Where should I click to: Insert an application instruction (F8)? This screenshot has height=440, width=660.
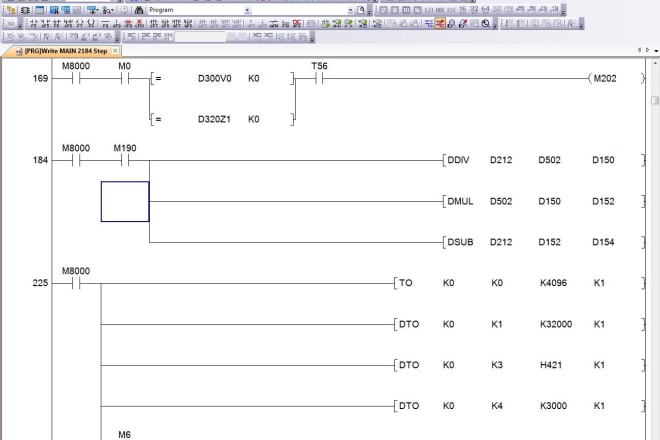(91, 24)
